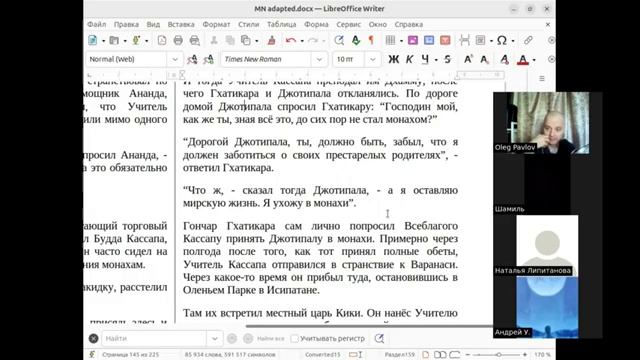This screenshot has height=360, width=640.
Task: Click the Cut scissors icon
Action: click(213, 40)
